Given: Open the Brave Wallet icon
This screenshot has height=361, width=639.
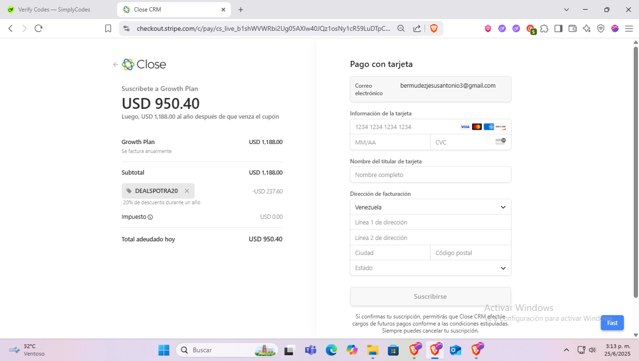Looking at the screenshot, I should coord(573,28).
